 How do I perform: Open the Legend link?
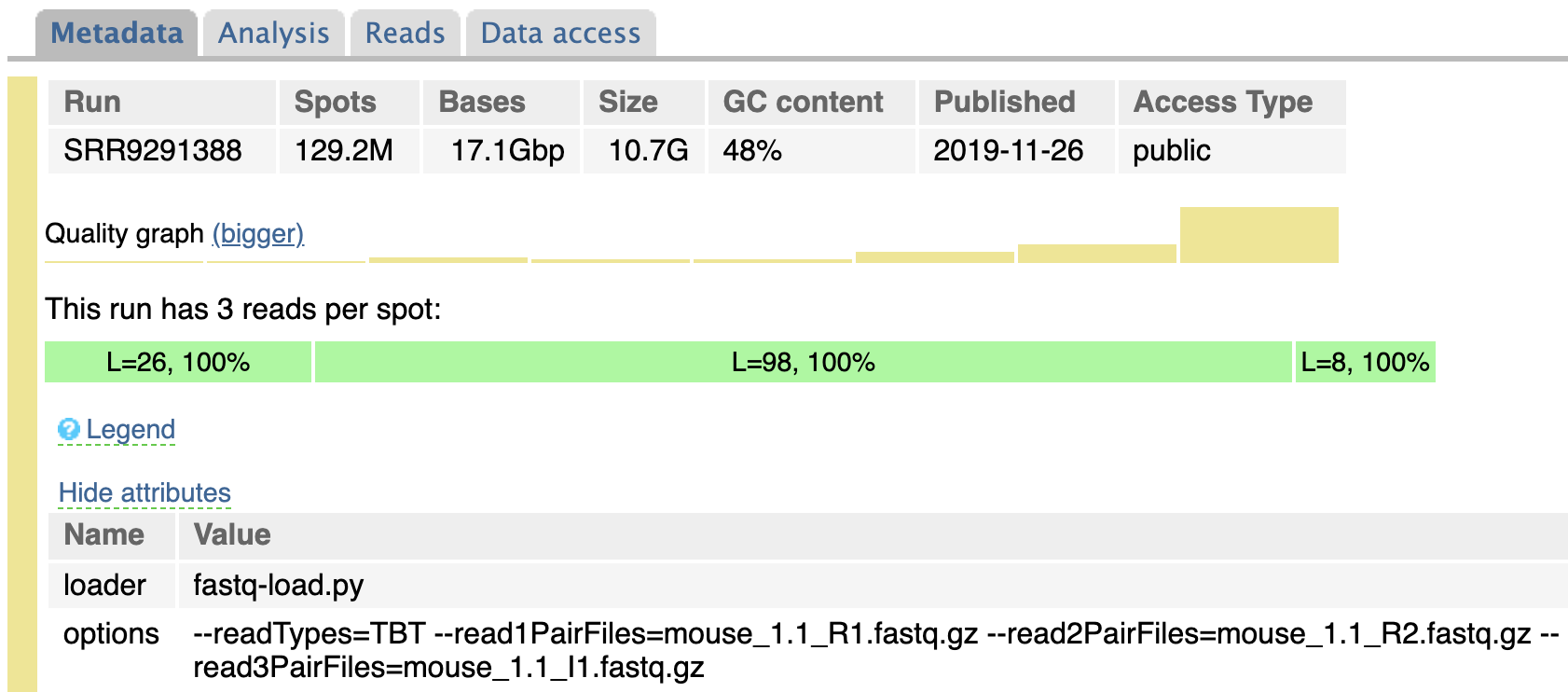[131, 429]
